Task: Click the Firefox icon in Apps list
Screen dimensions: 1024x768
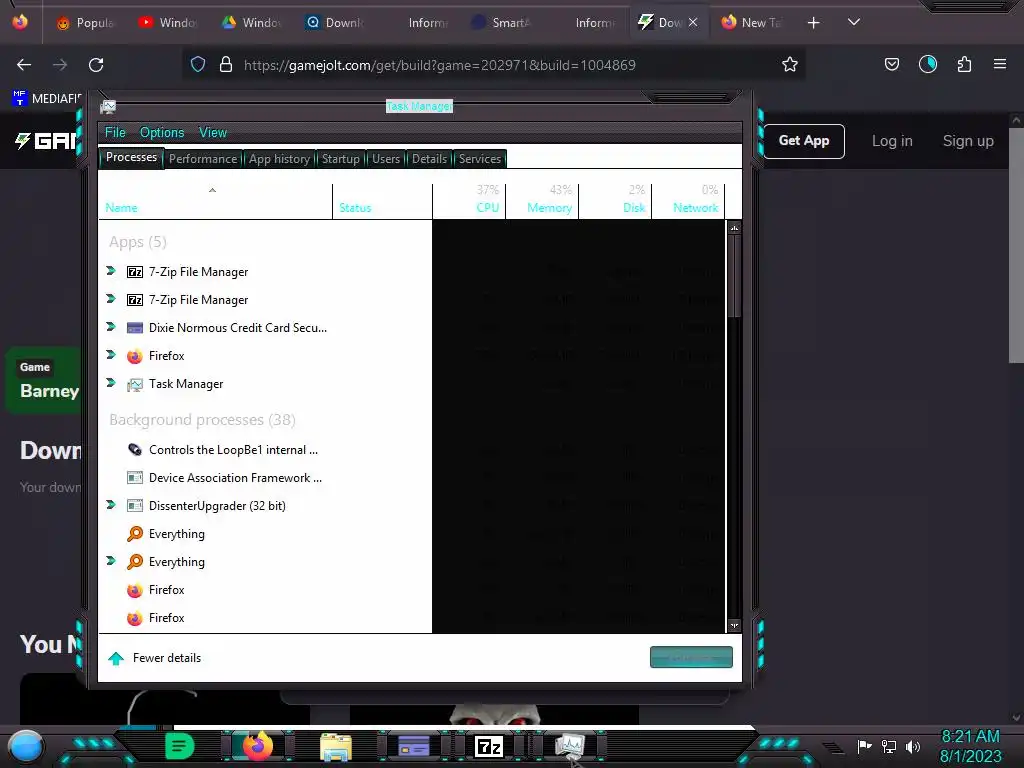Action: click(135, 356)
